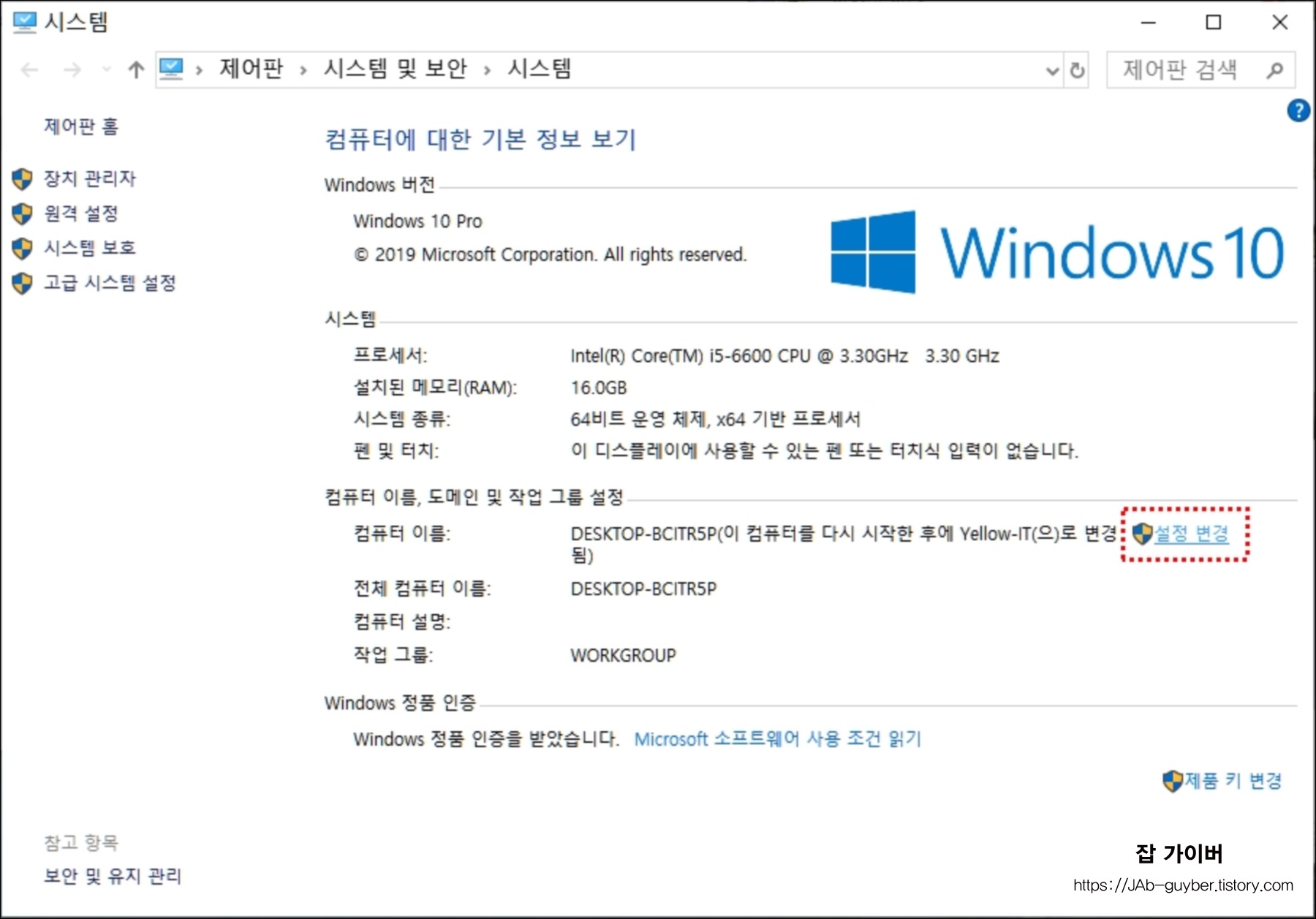Click the '© 2019 Microsoft Corporation' copyright text
Viewport: 1316px width, 919px height.
(x=550, y=254)
